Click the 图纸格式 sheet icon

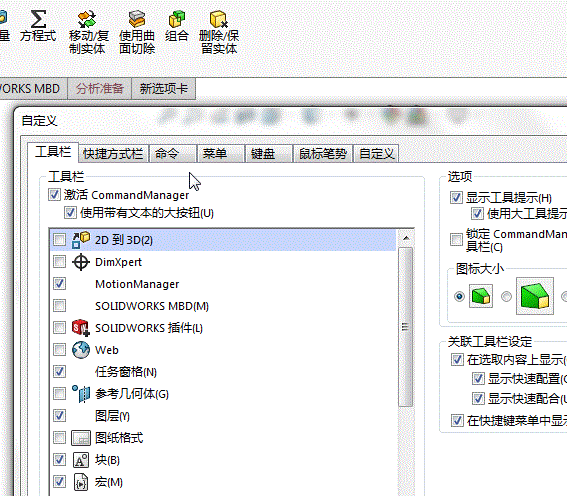tap(81, 438)
